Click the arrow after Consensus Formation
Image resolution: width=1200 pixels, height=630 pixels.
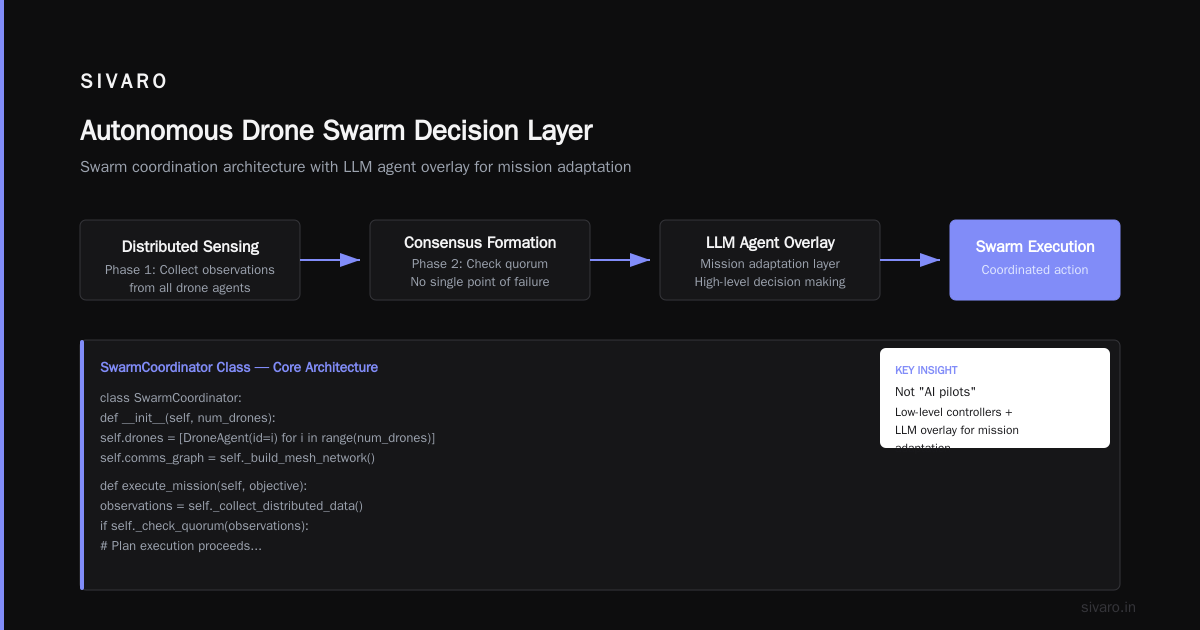pos(620,260)
